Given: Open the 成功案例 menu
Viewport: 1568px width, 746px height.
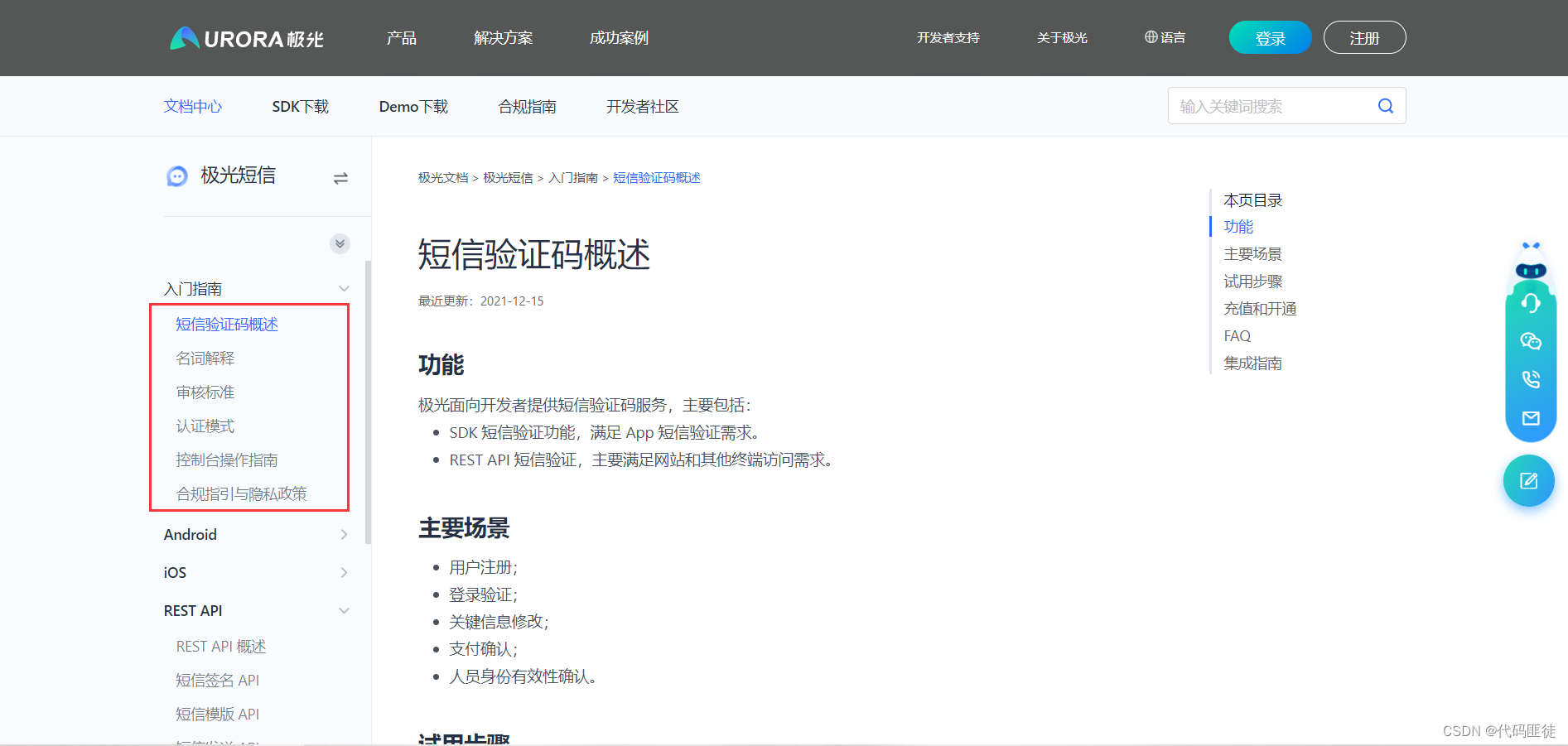Looking at the screenshot, I should click(619, 38).
